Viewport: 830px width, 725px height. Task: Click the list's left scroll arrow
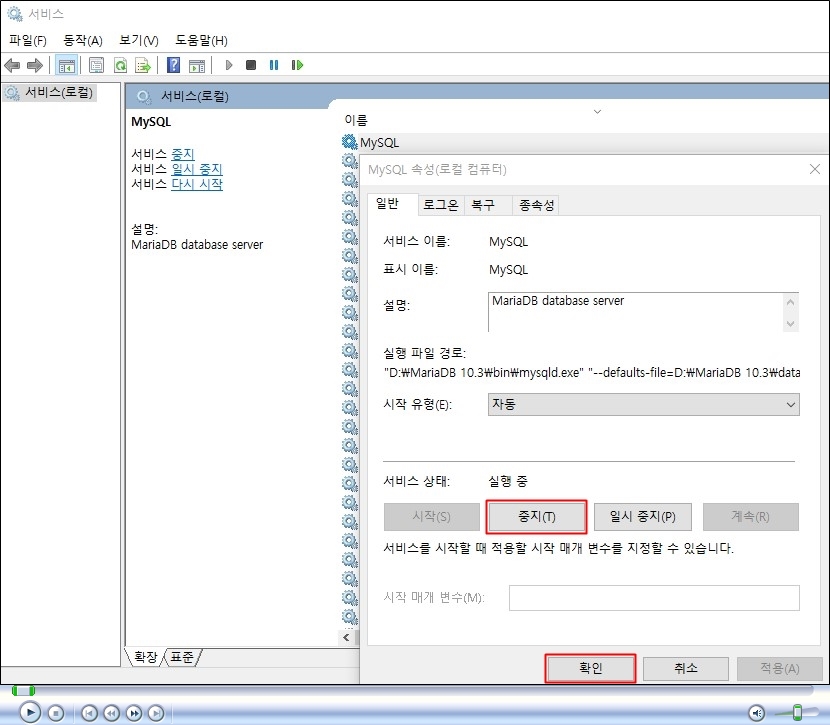[x=346, y=637]
